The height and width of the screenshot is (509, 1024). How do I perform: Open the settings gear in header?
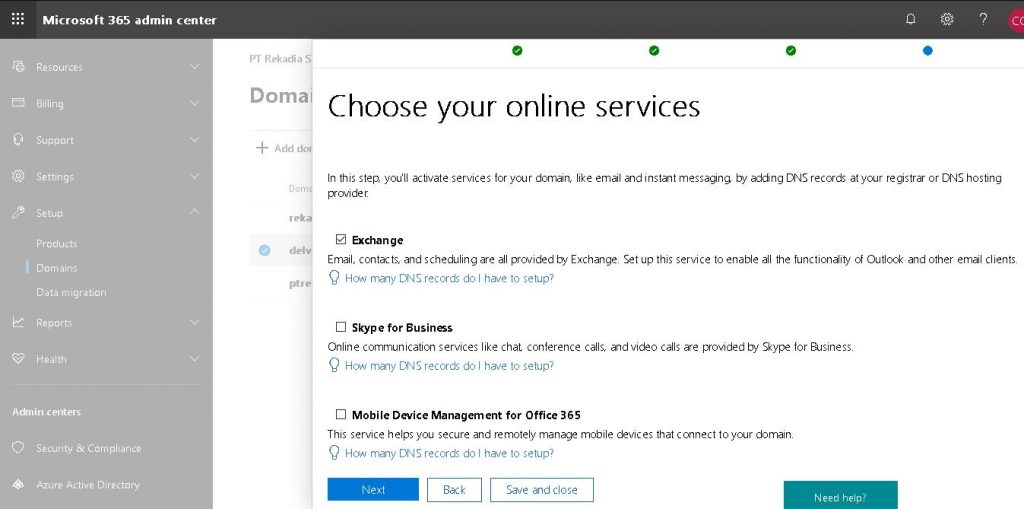click(x=947, y=19)
